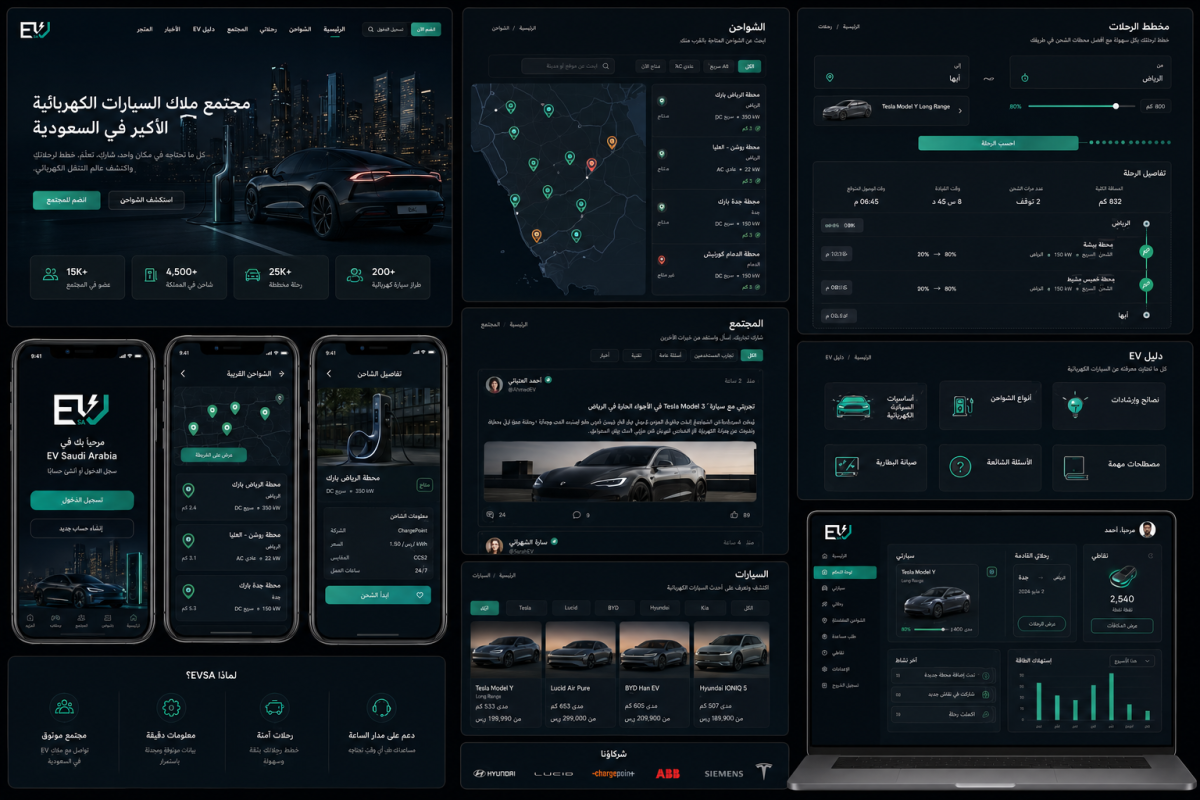Viewport: 1200px width, 800px height.
Task: Click the heart icon on phone start charging button
Action: click(x=421, y=595)
